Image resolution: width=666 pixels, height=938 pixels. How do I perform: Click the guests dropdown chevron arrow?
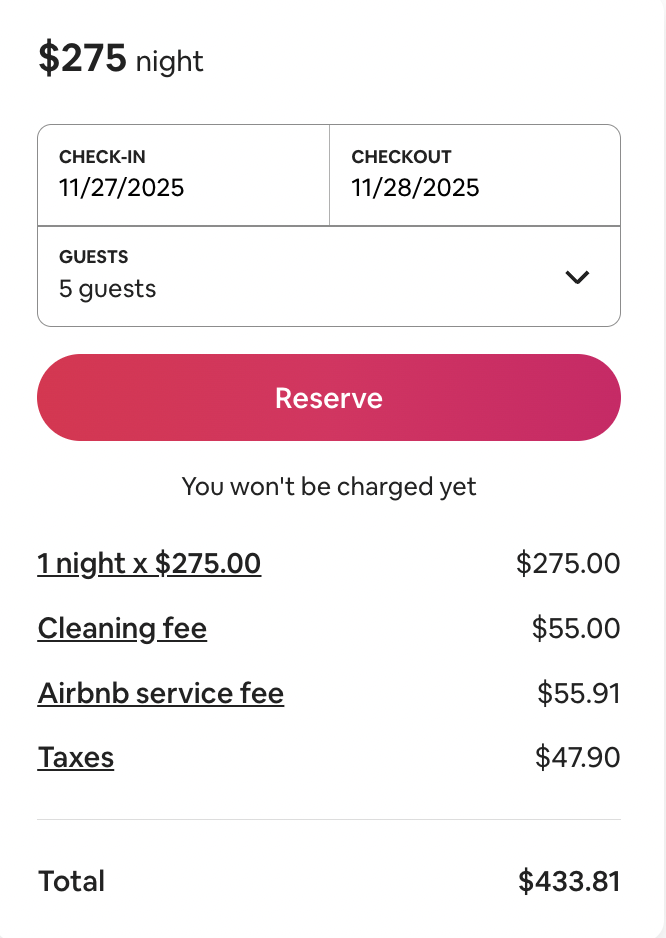tap(577, 277)
